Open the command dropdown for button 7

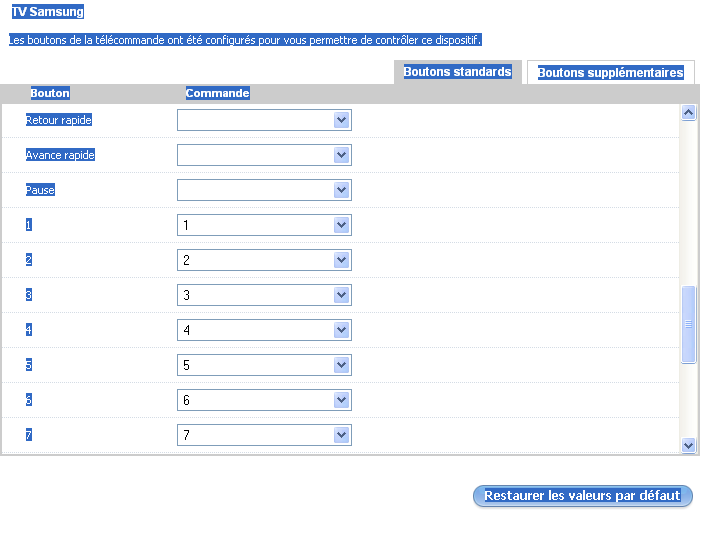click(x=264, y=435)
